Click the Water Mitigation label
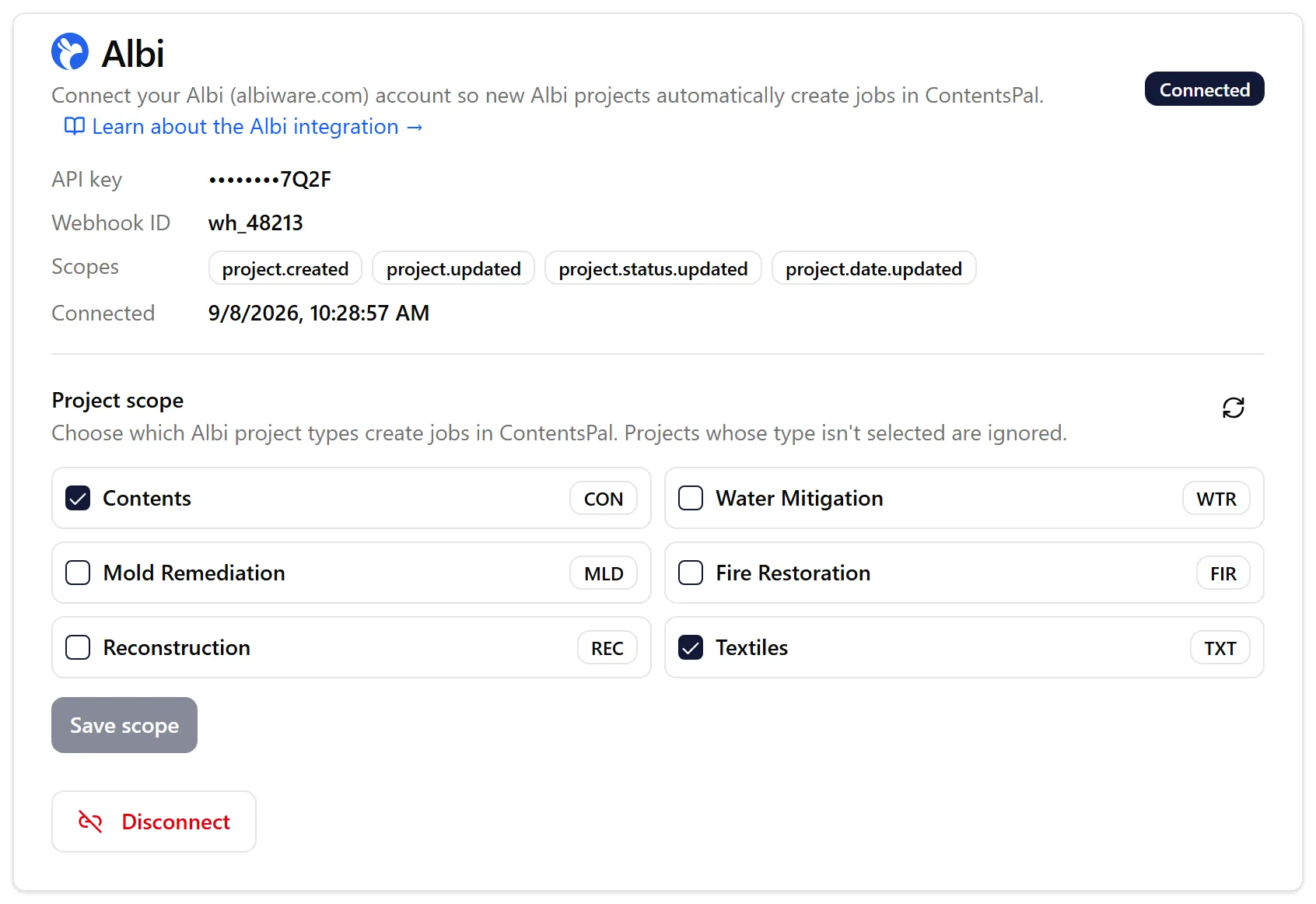The image size is (1316, 904). point(800,498)
